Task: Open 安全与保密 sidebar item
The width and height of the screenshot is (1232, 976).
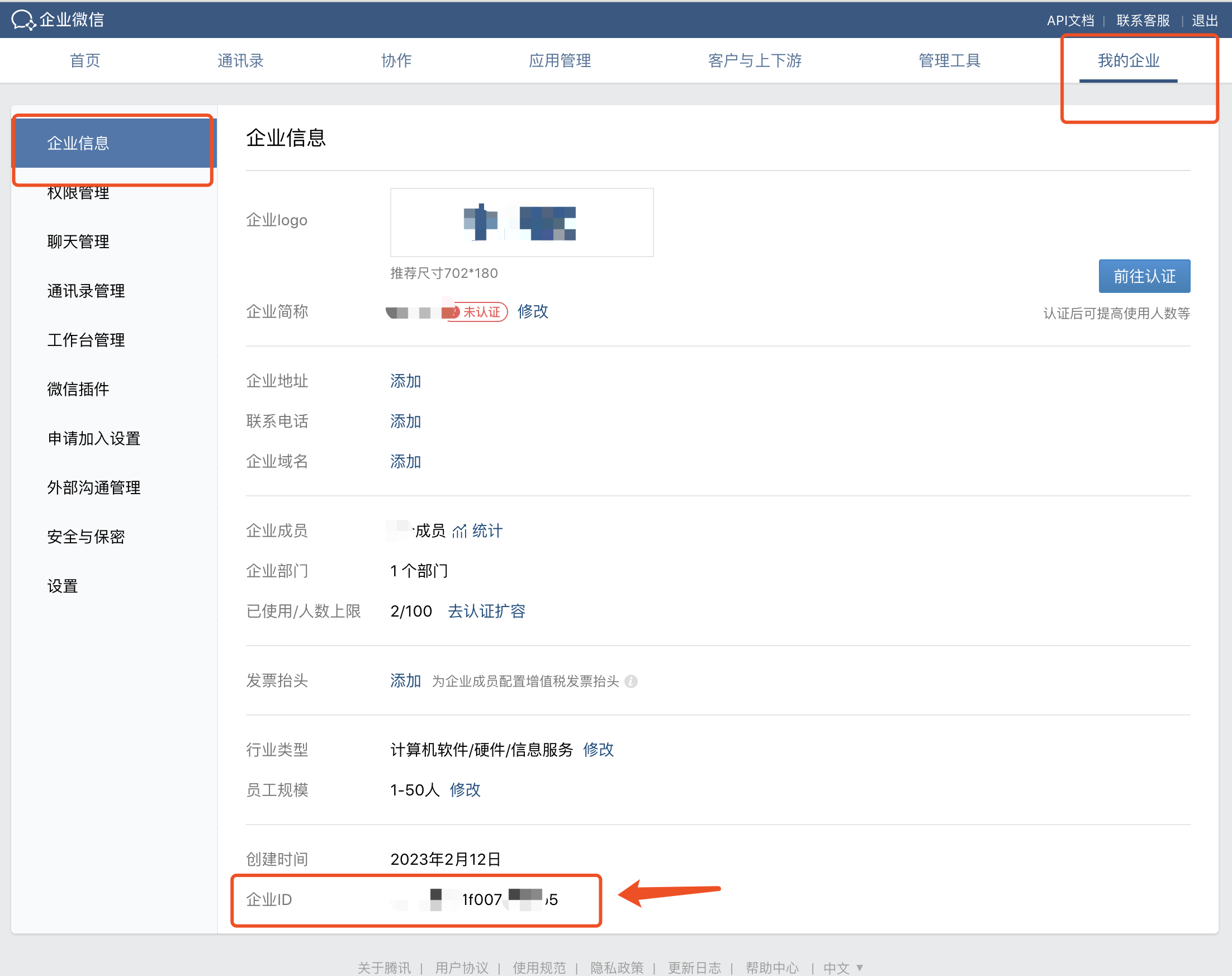Action: (86, 537)
